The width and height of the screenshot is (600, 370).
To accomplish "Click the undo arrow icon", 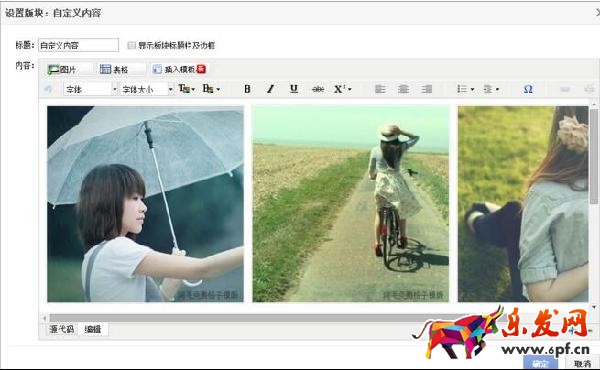I will coord(48,89).
